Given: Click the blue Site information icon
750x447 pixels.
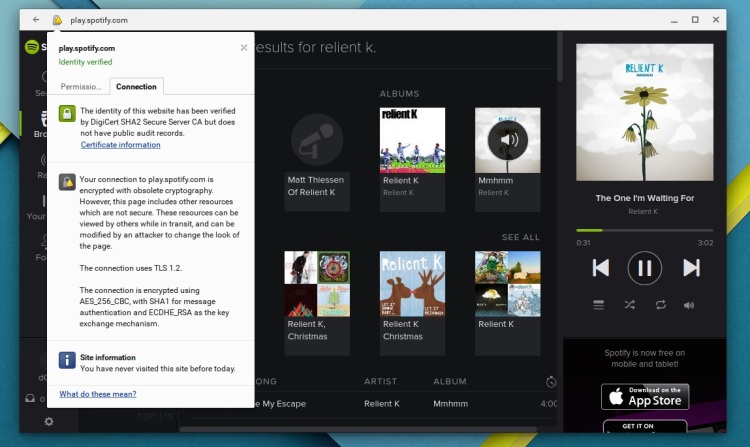Looking at the screenshot, I should pyautogui.click(x=67, y=360).
